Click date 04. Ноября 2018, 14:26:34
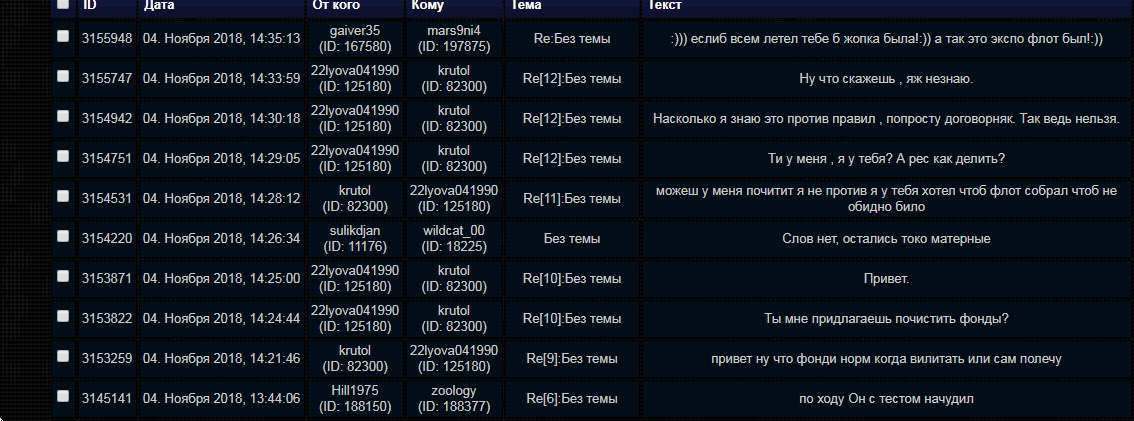Image resolution: width=1134 pixels, height=421 pixels. pos(221,239)
